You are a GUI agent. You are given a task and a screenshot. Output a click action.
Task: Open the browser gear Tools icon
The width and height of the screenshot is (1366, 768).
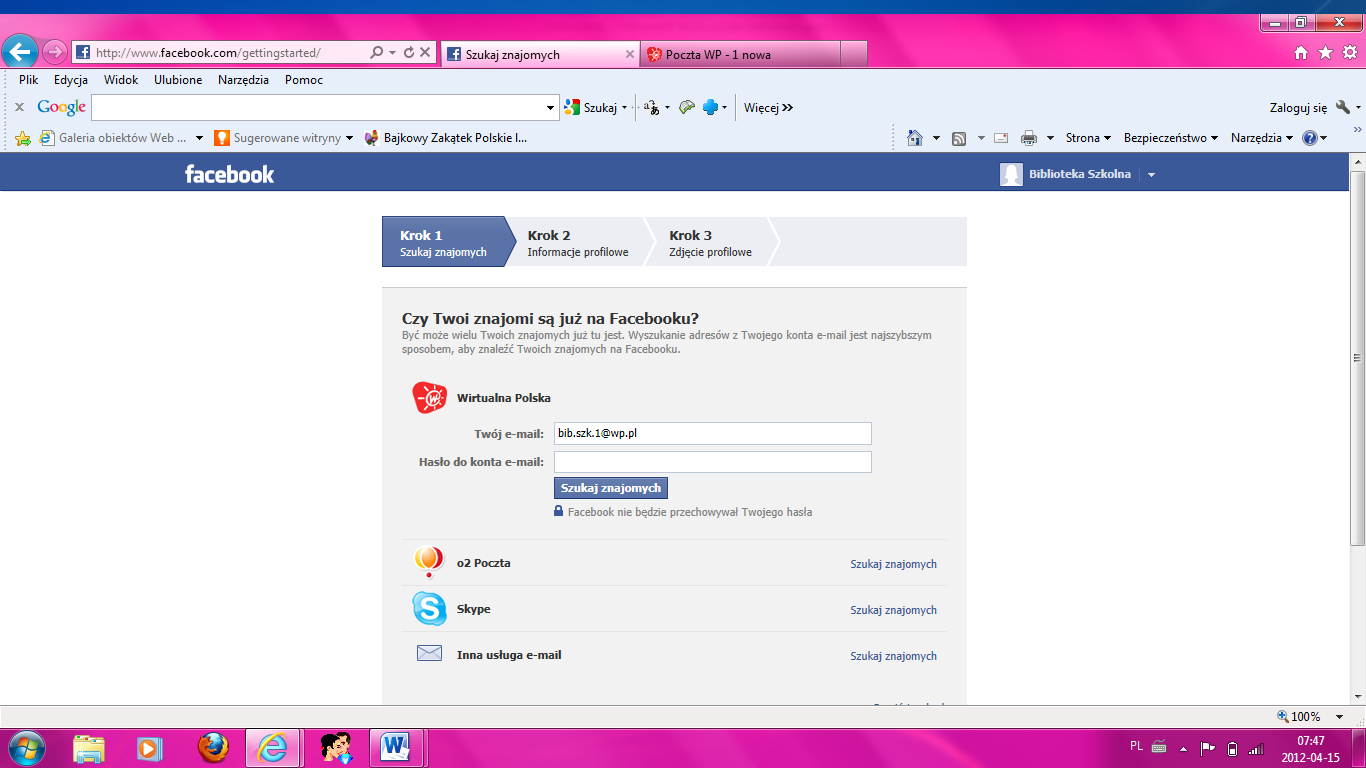pyautogui.click(x=1349, y=53)
